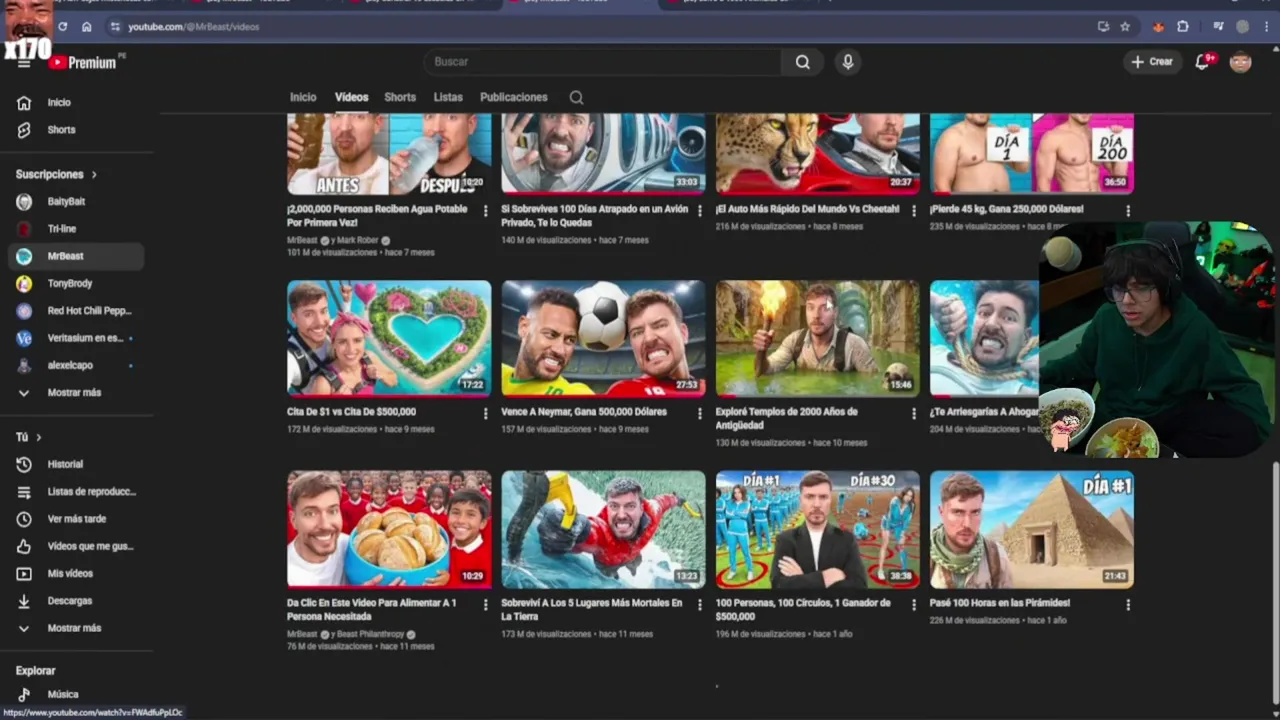The height and width of the screenshot is (720, 1280).
Task: Reload the page in browser toolbar
Action: click(63, 26)
